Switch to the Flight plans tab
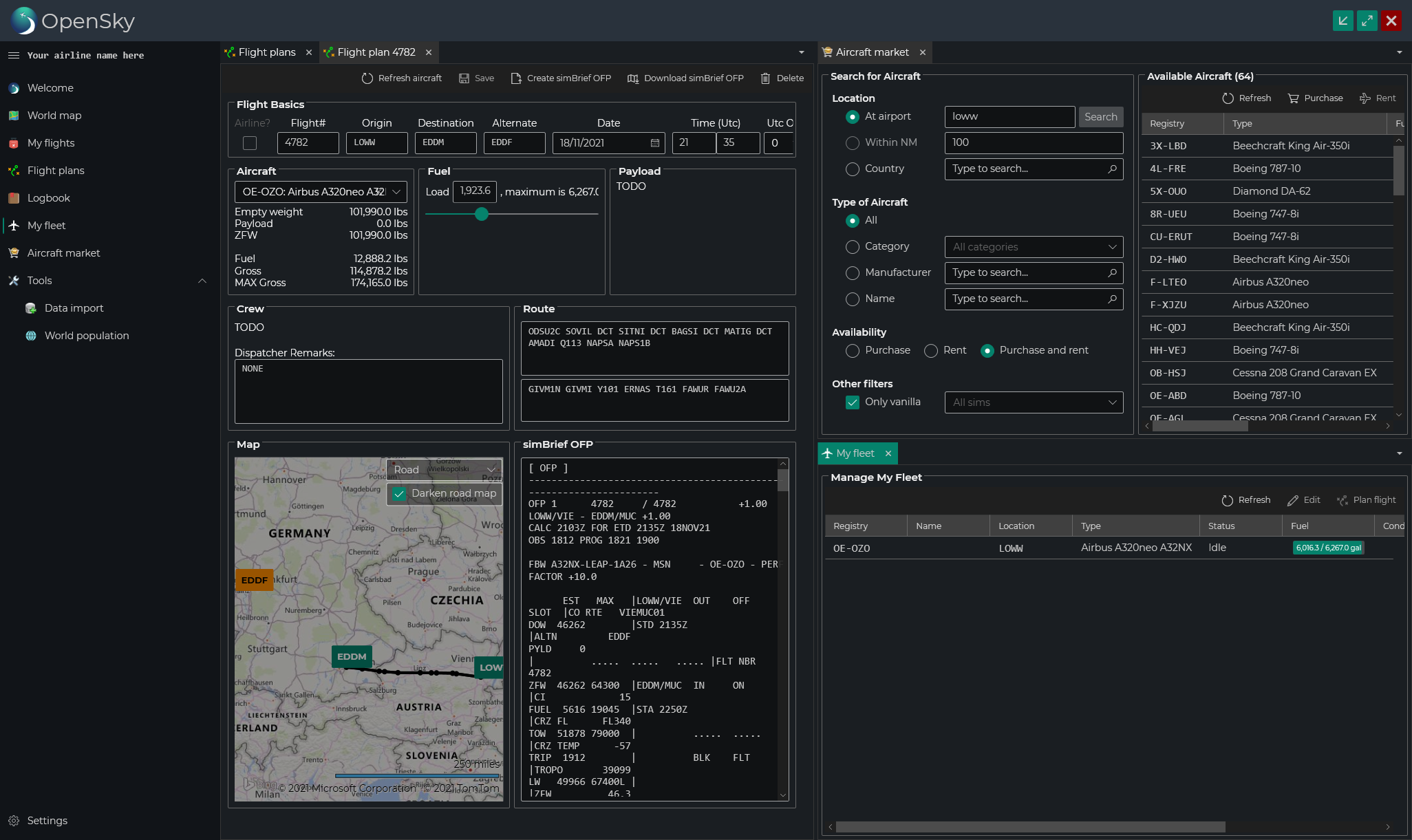The width and height of the screenshot is (1412, 840). pos(266,52)
